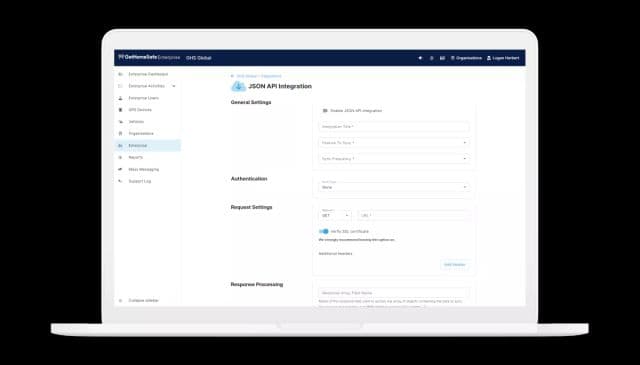This screenshot has width=640, height=365.
Task: Click the 'General Settings' heading
Action: [251, 102]
